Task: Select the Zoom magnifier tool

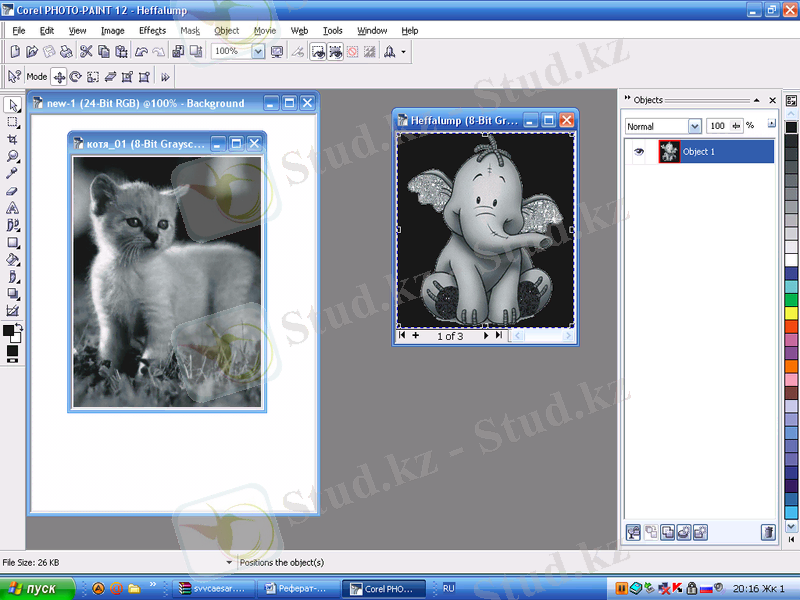Action: (x=13, y=157)
